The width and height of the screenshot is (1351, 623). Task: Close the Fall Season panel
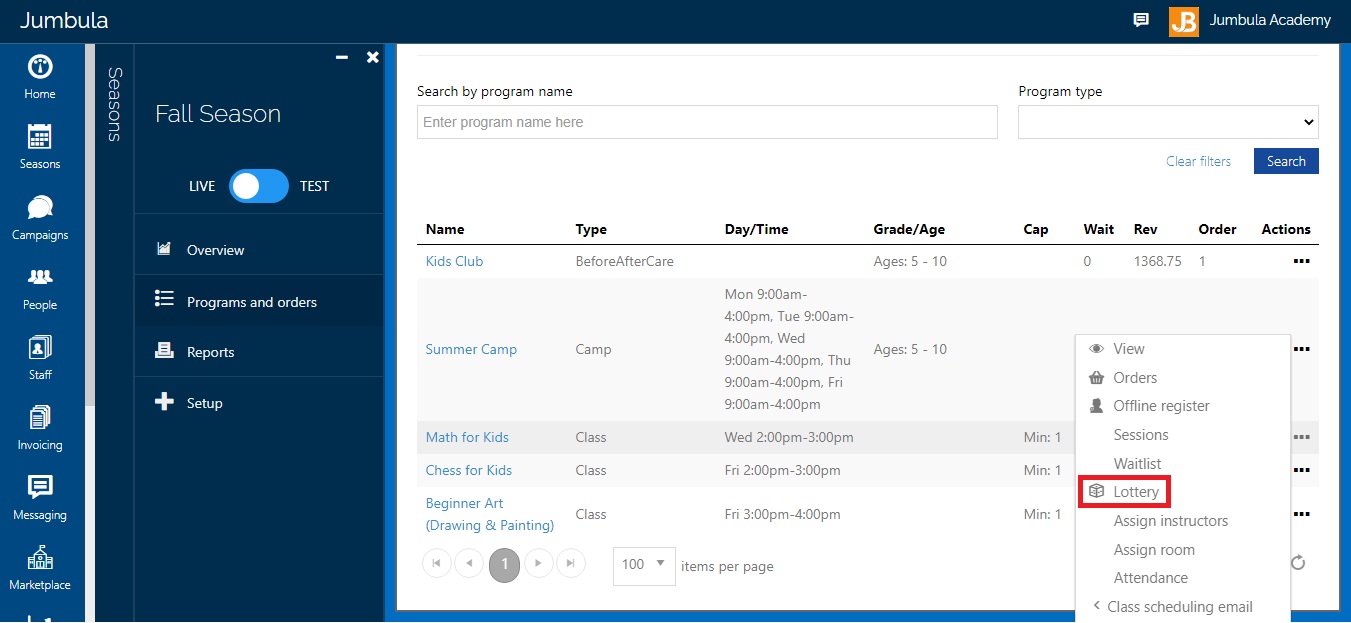pyautogui.click(x=373, y=58)
